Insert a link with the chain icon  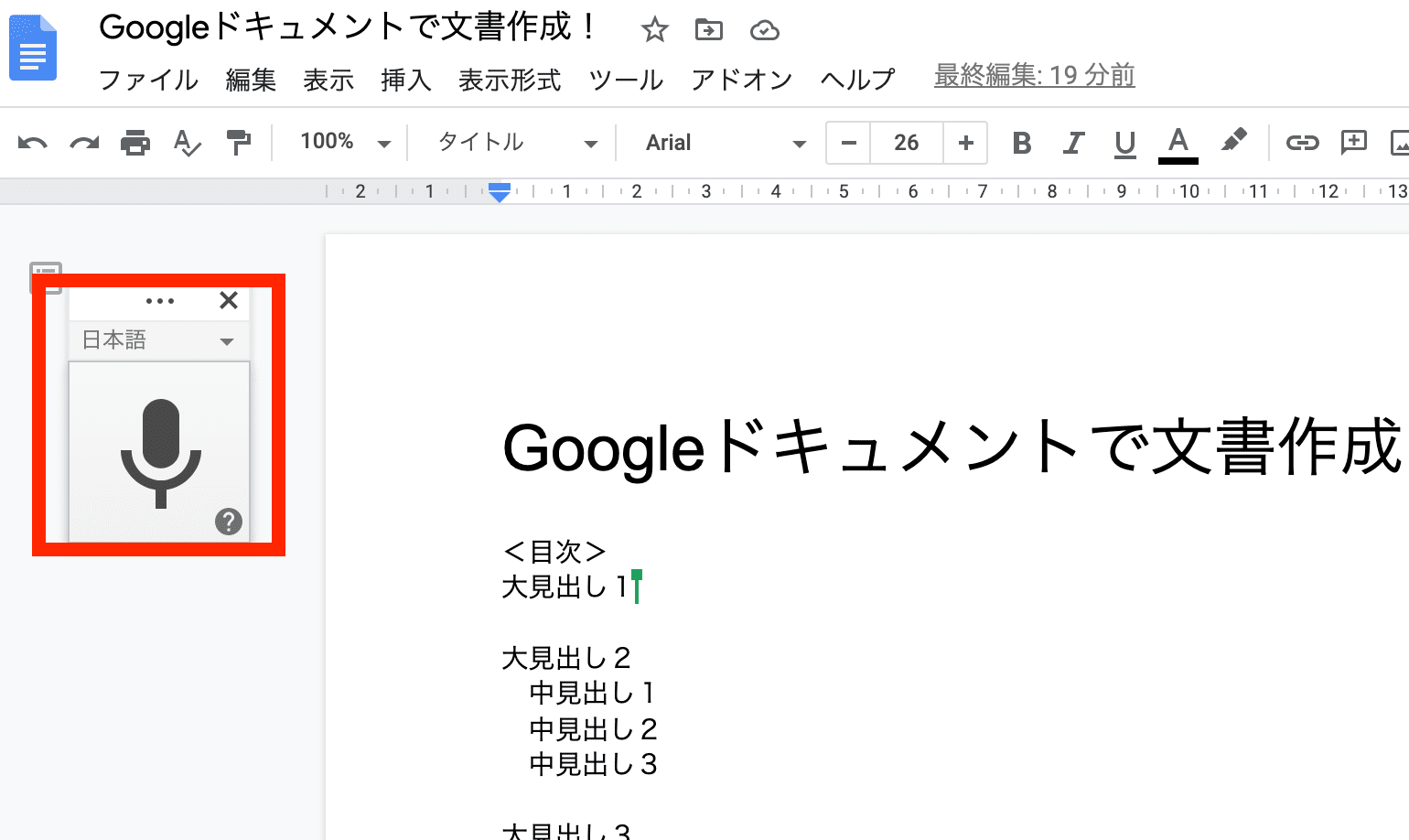1302,143
